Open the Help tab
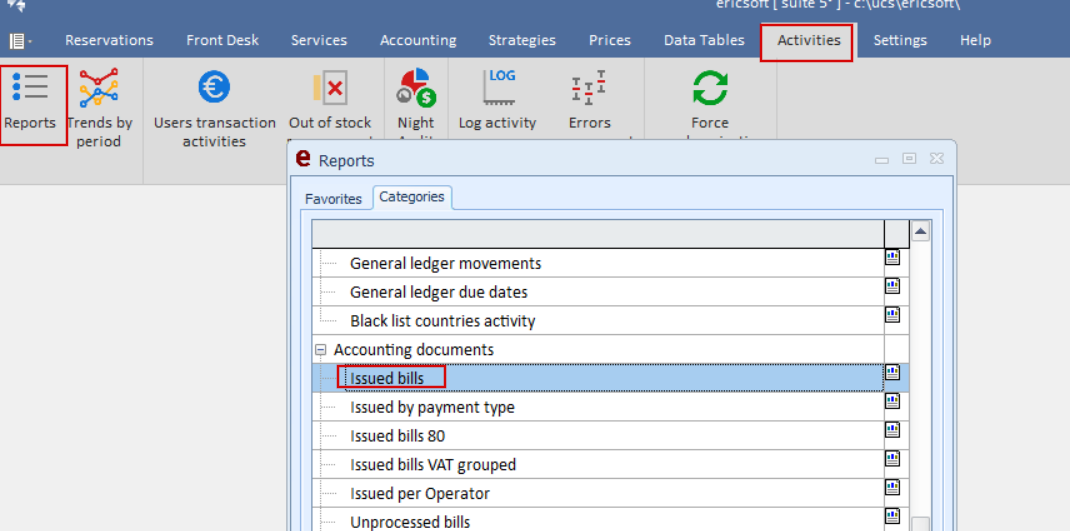1070x531 pixels. (x=975, y=40)
